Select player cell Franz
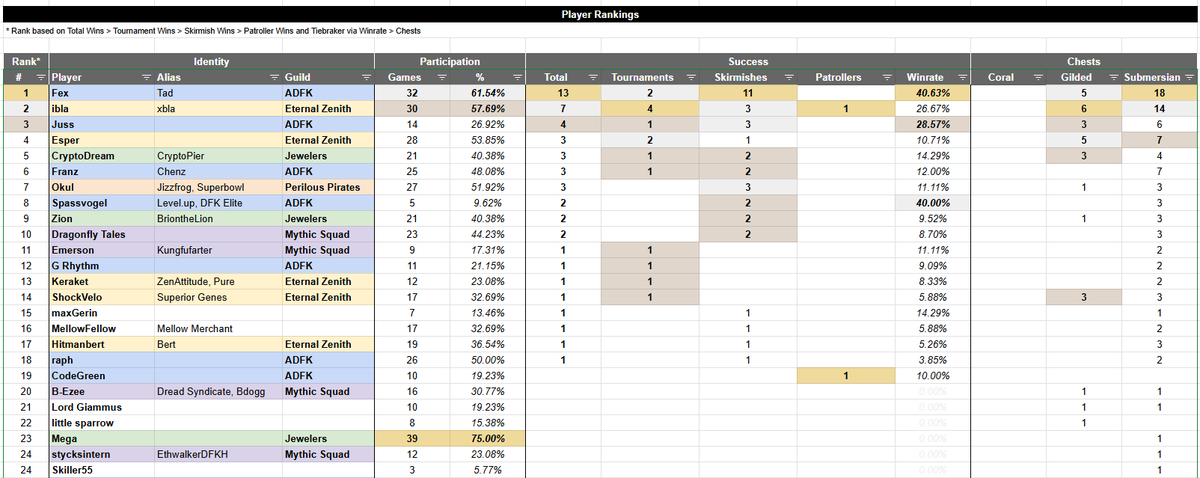1200x478 pixels. pos(101,171)
